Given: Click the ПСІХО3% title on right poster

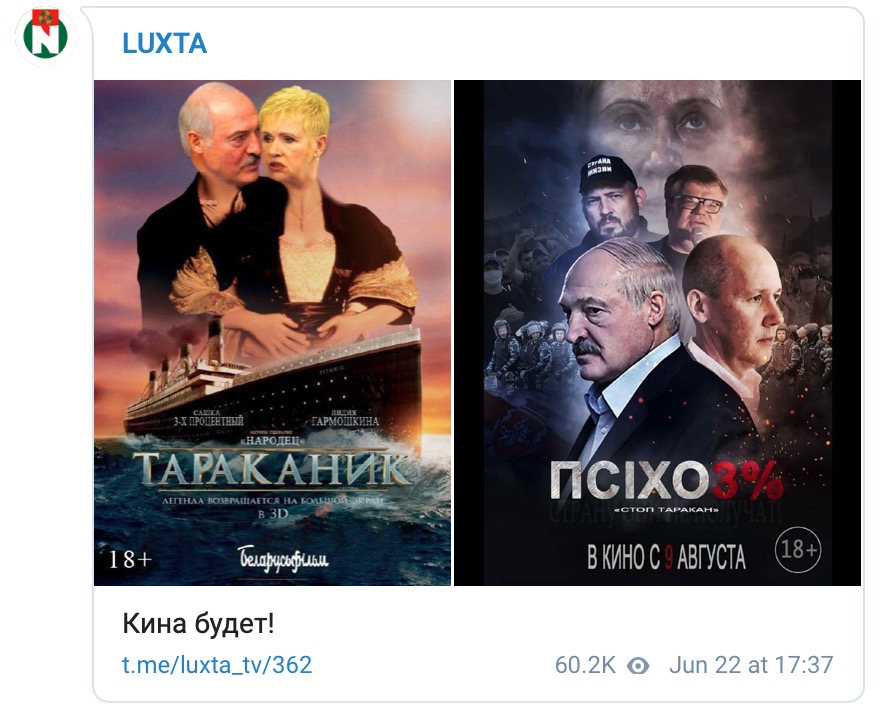Looking at the screenshot, I should [x=666, y=481].
